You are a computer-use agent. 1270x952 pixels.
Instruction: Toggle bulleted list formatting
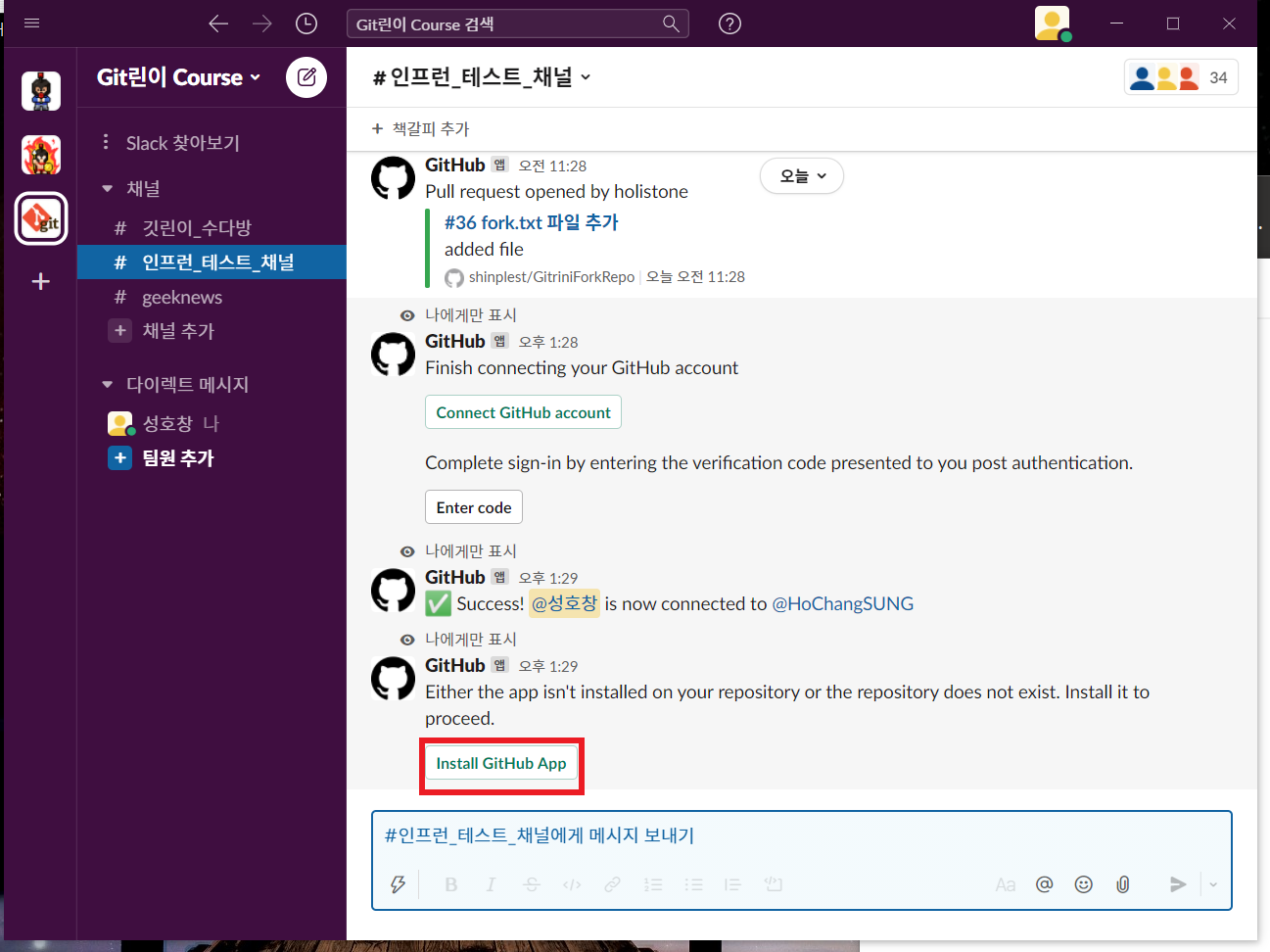tap(694, 884)
